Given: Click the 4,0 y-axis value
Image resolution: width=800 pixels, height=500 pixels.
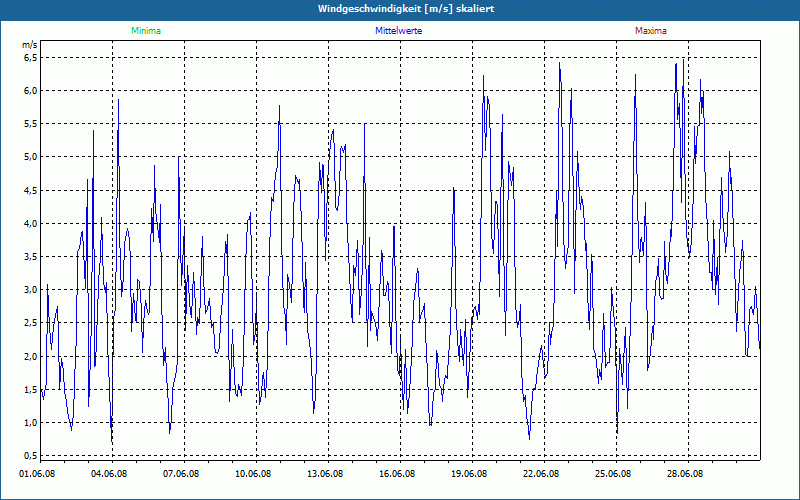Looking at the screenshot, I should tap(31, 223).
